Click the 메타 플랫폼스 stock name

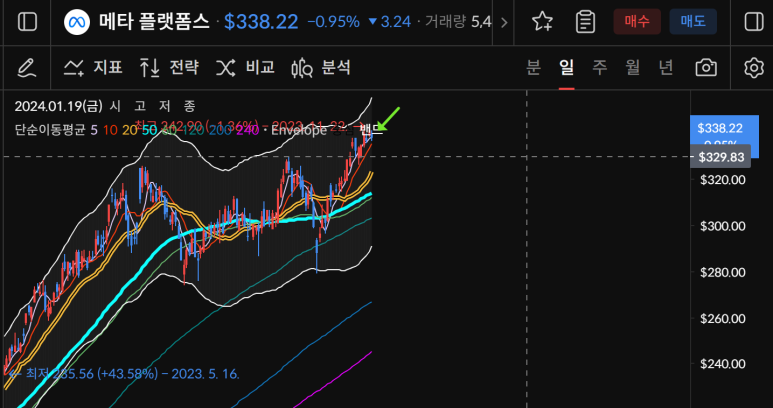pos(154,22)
